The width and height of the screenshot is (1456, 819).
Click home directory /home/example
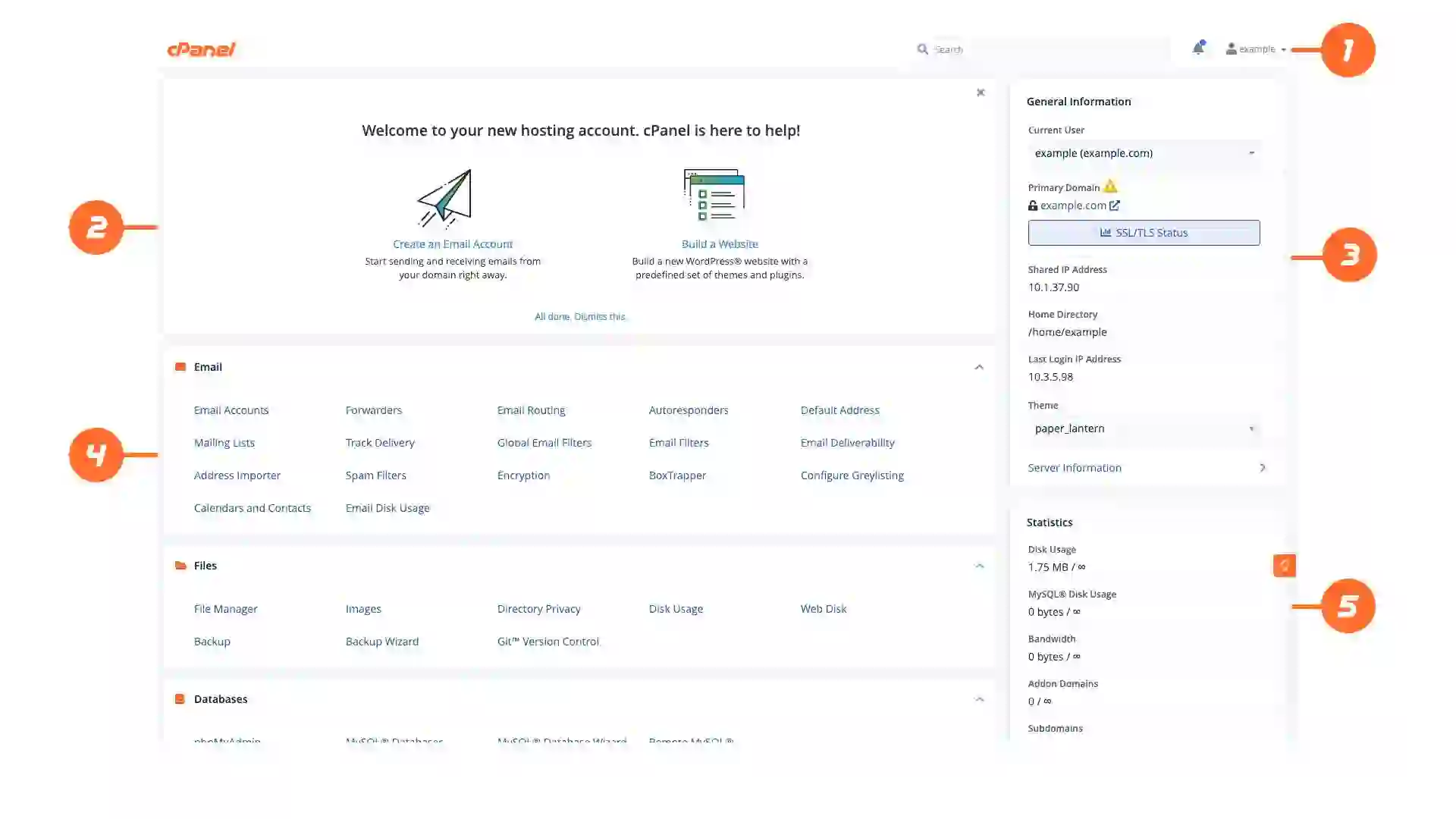1068,332
